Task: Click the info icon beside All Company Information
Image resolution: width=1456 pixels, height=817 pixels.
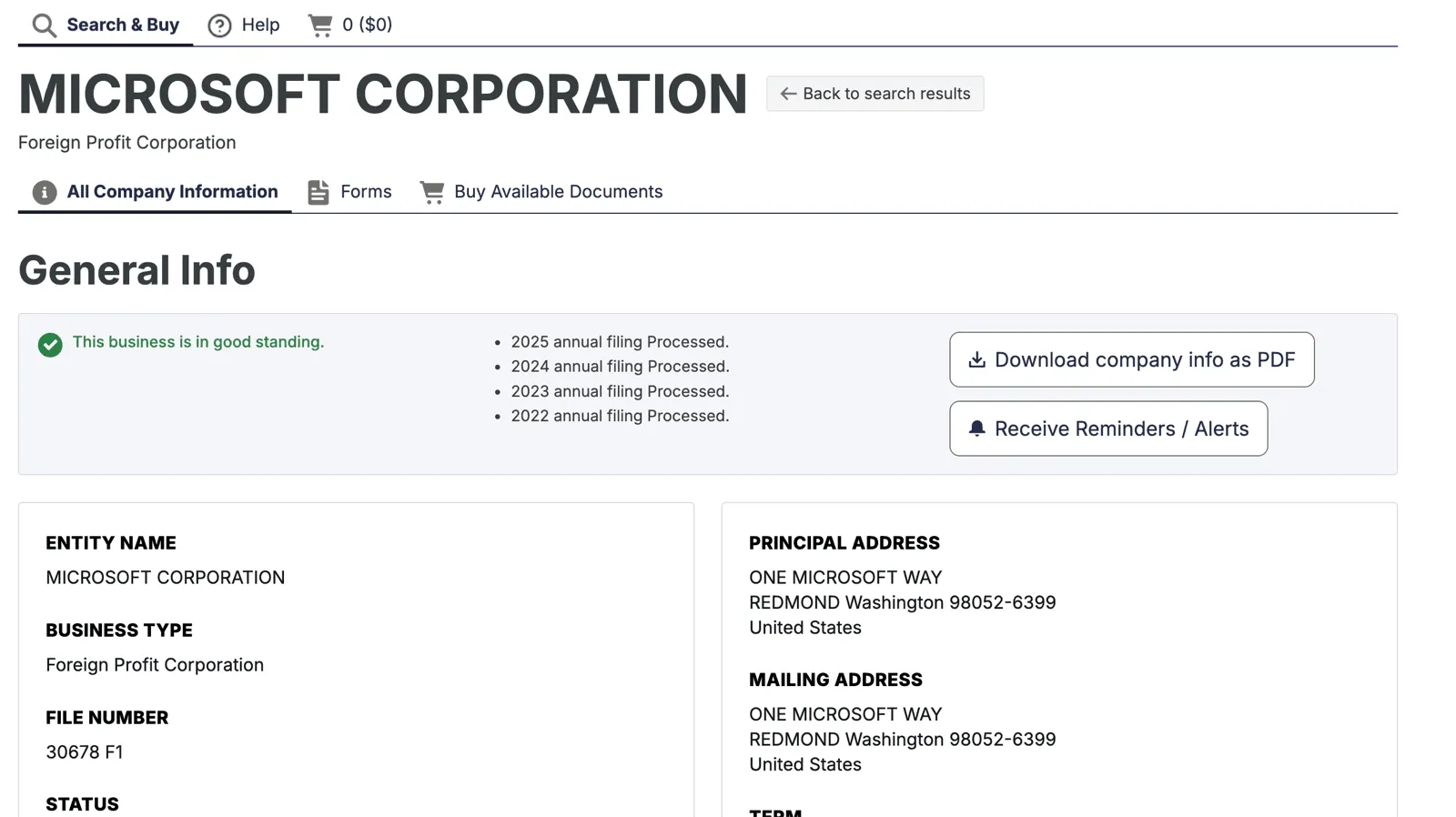Action: click(45, 192)
